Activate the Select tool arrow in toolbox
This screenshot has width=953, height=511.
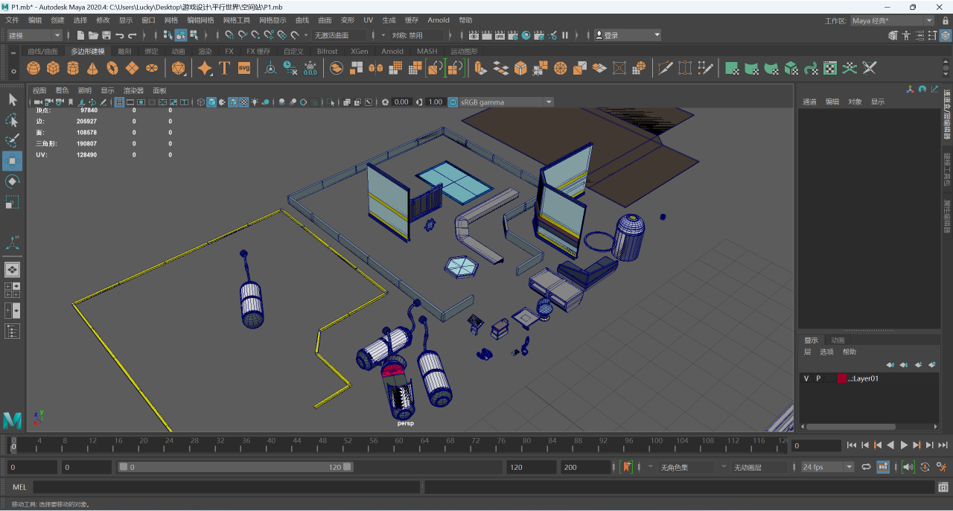pos(12,100)
